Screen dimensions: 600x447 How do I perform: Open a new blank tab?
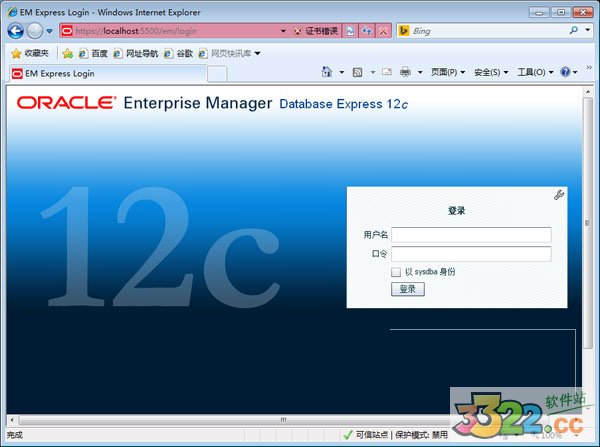pos(217,74)
